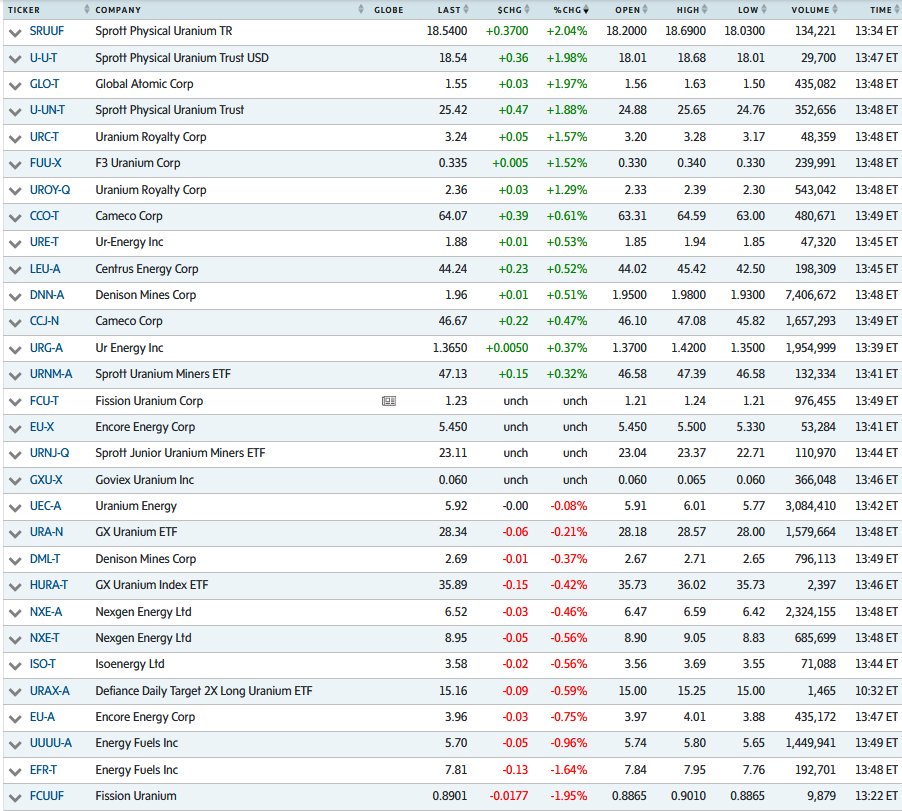
Task: Sort by the %CHG column sort arrow
Action: pos(586,10)
